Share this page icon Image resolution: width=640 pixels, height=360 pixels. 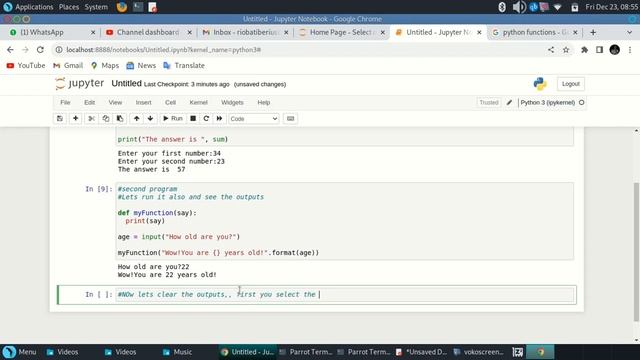pos(551,50)
